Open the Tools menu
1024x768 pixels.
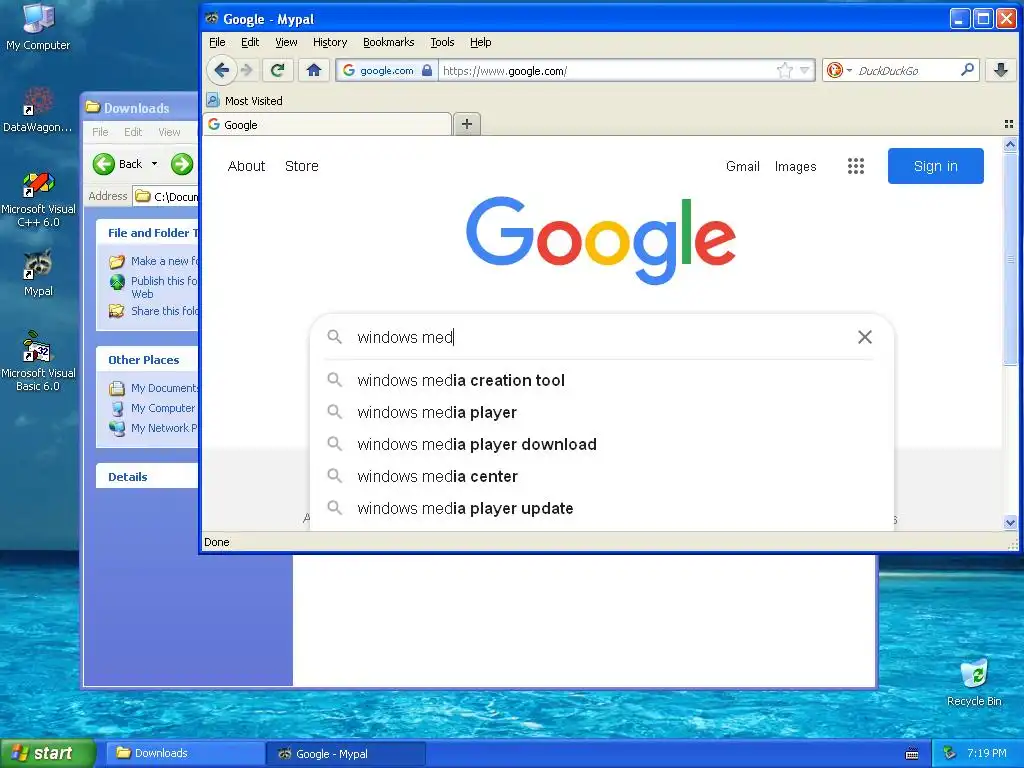pyautogui.click(x=442, y=42)
